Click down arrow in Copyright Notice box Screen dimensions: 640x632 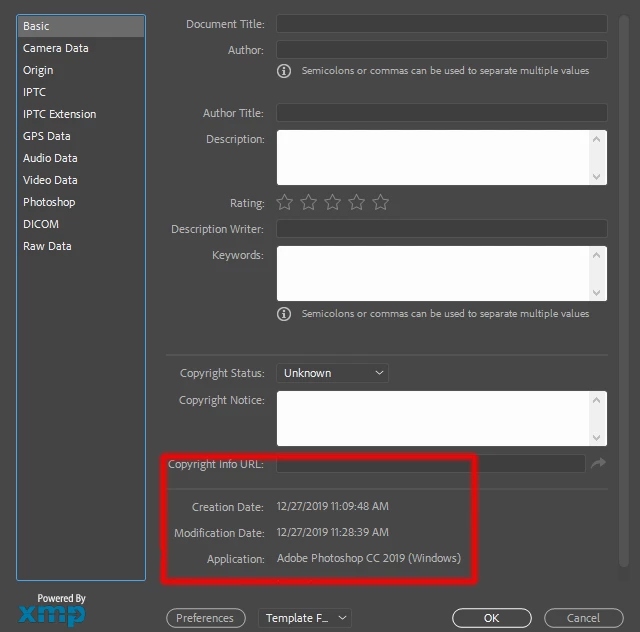[596, 437]
